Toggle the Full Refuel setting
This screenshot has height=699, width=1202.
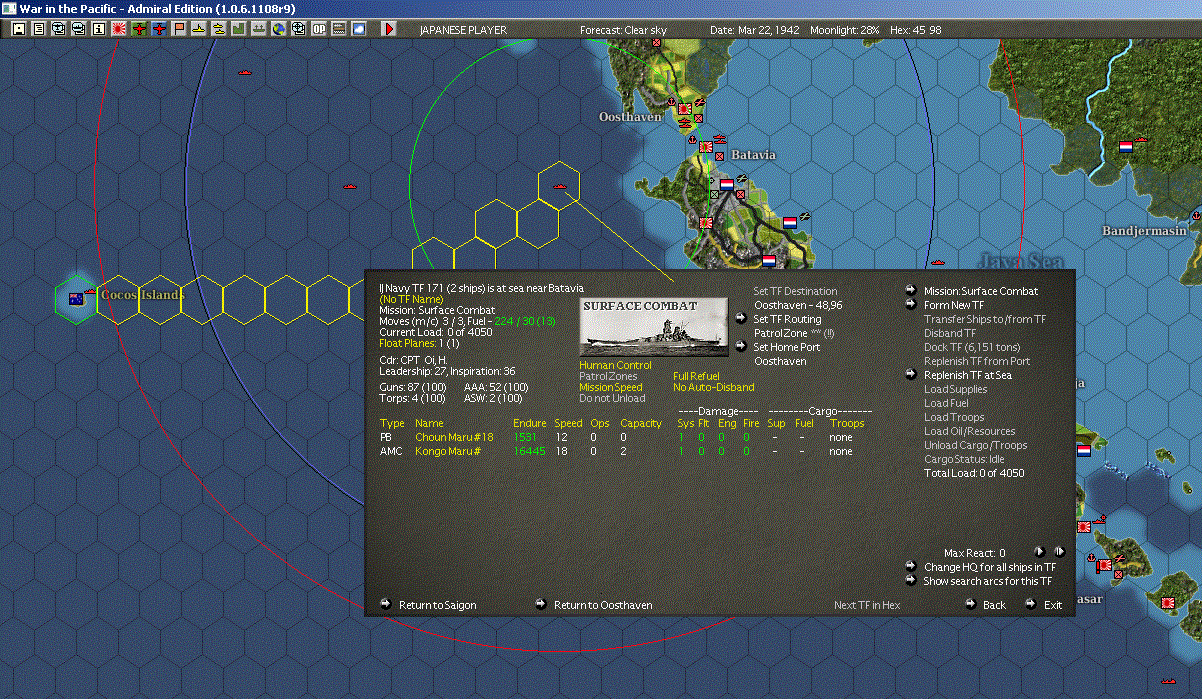(696, 376)
